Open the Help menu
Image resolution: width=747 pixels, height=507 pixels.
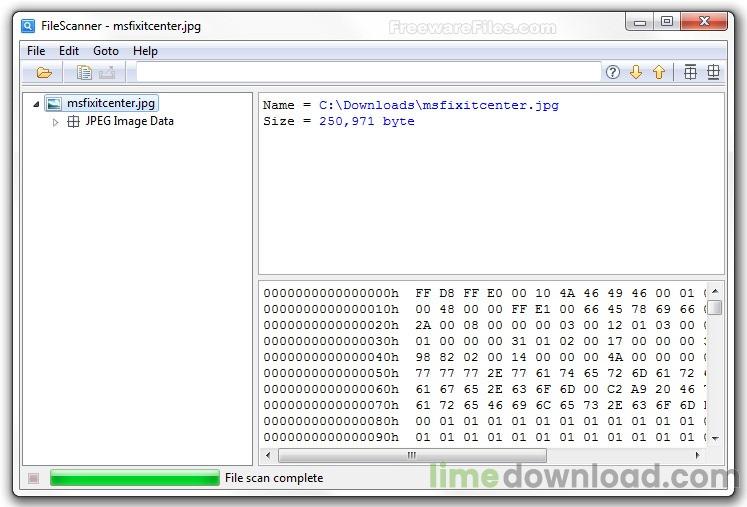click(x=145, y=51)
